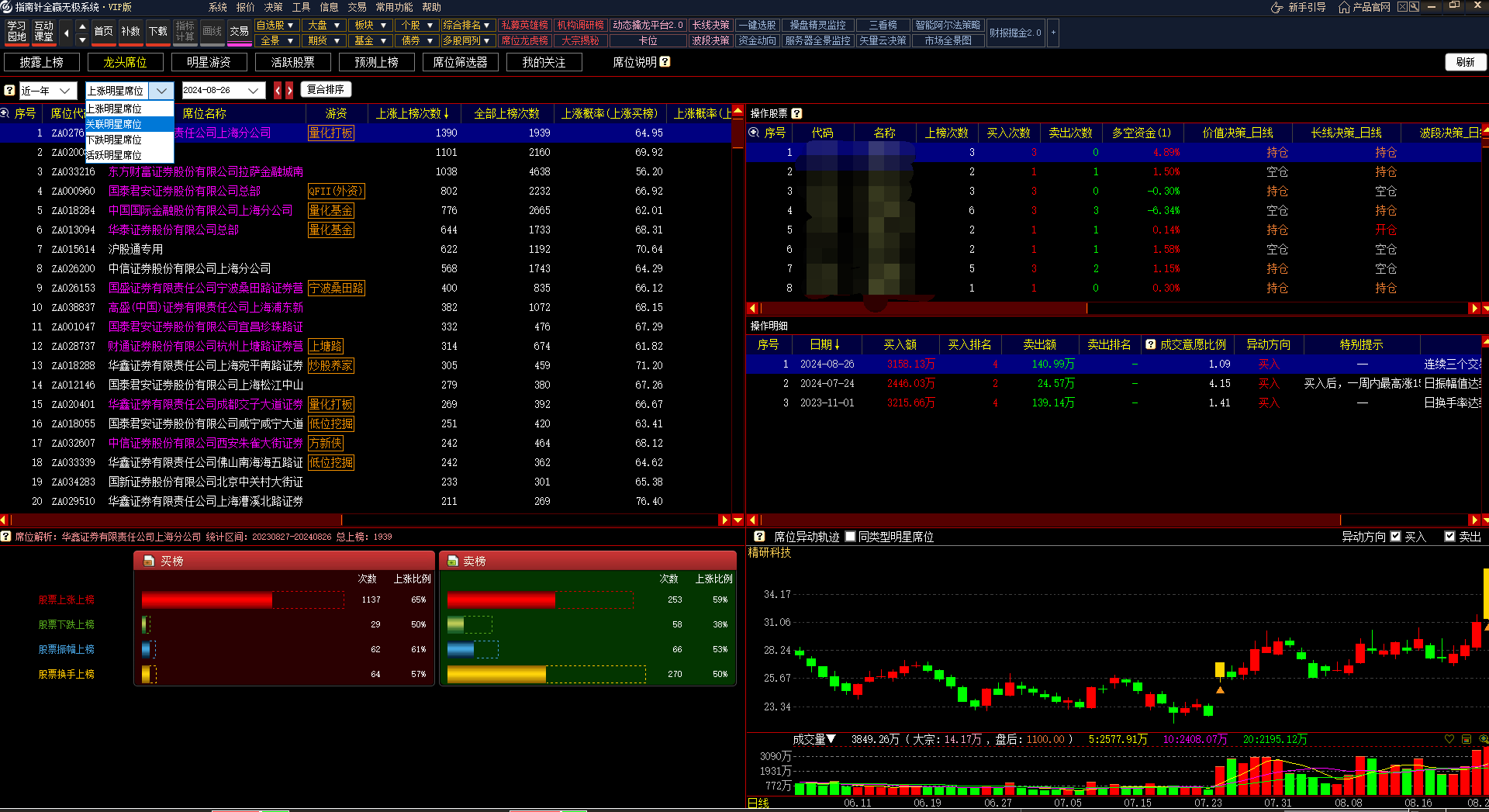
Task: Switch to the 明星游资 tab
Action: coord(209,62)
